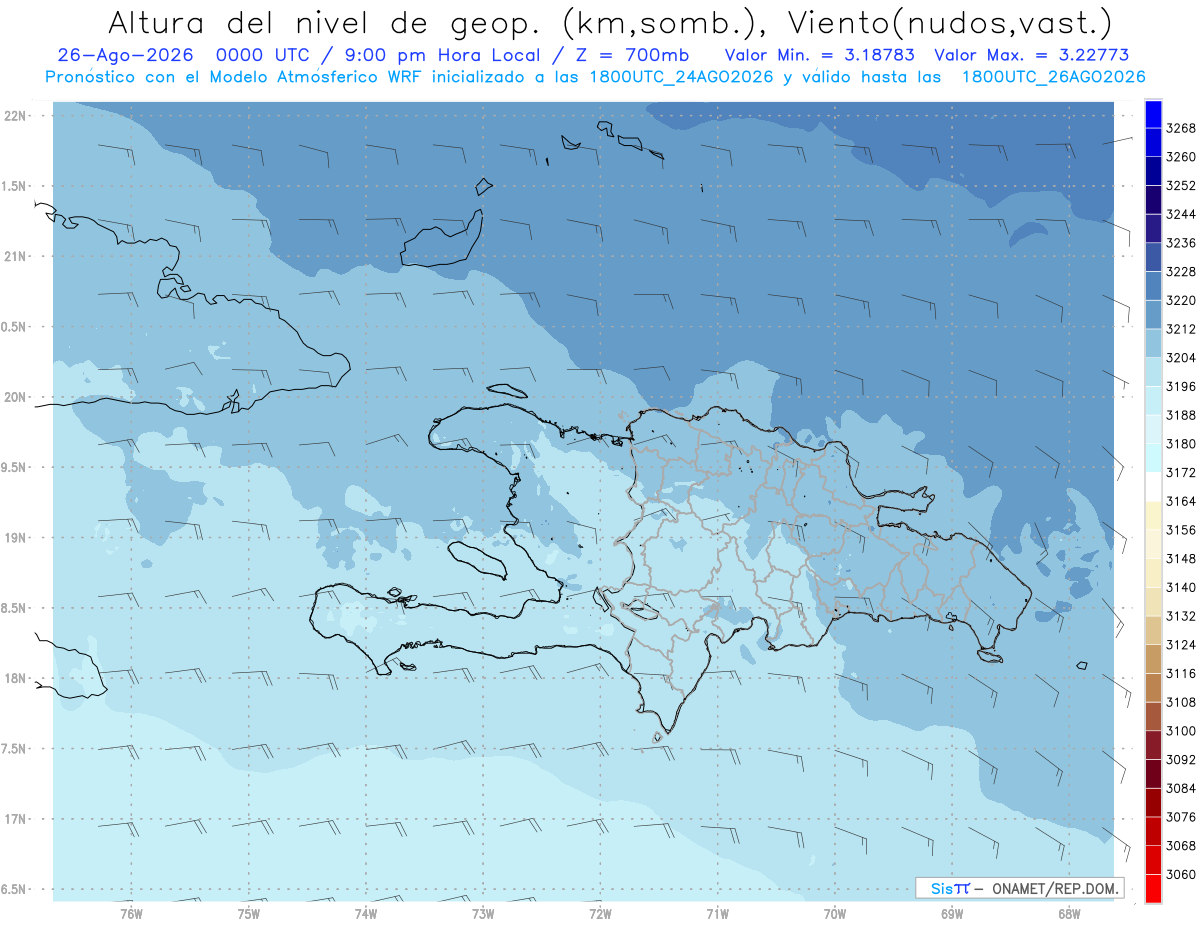Screen dimensions: 1200x927
Task: Pick the dark maroon swatch between 3084 and 3092
Action: 1153,774
